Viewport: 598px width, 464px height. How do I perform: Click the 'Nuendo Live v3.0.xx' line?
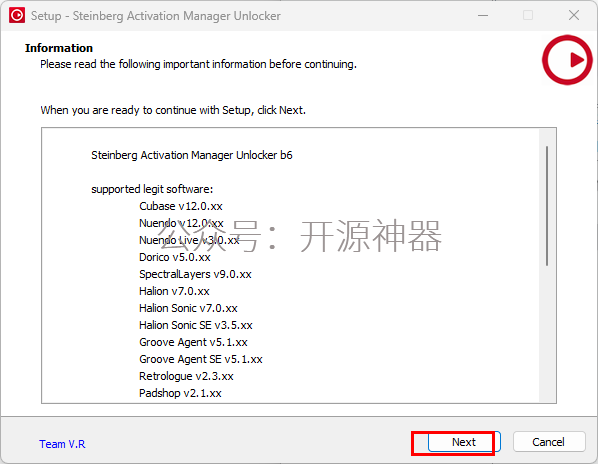pyautogui.click(x=189, y=240)
